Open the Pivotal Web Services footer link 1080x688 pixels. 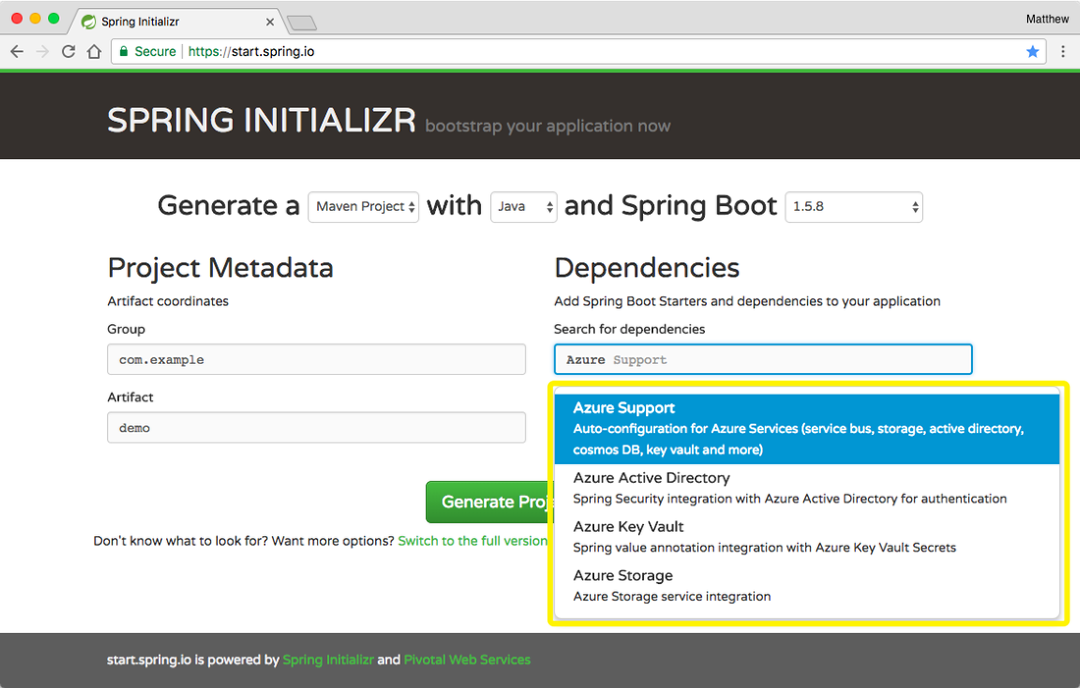point(467,660)
